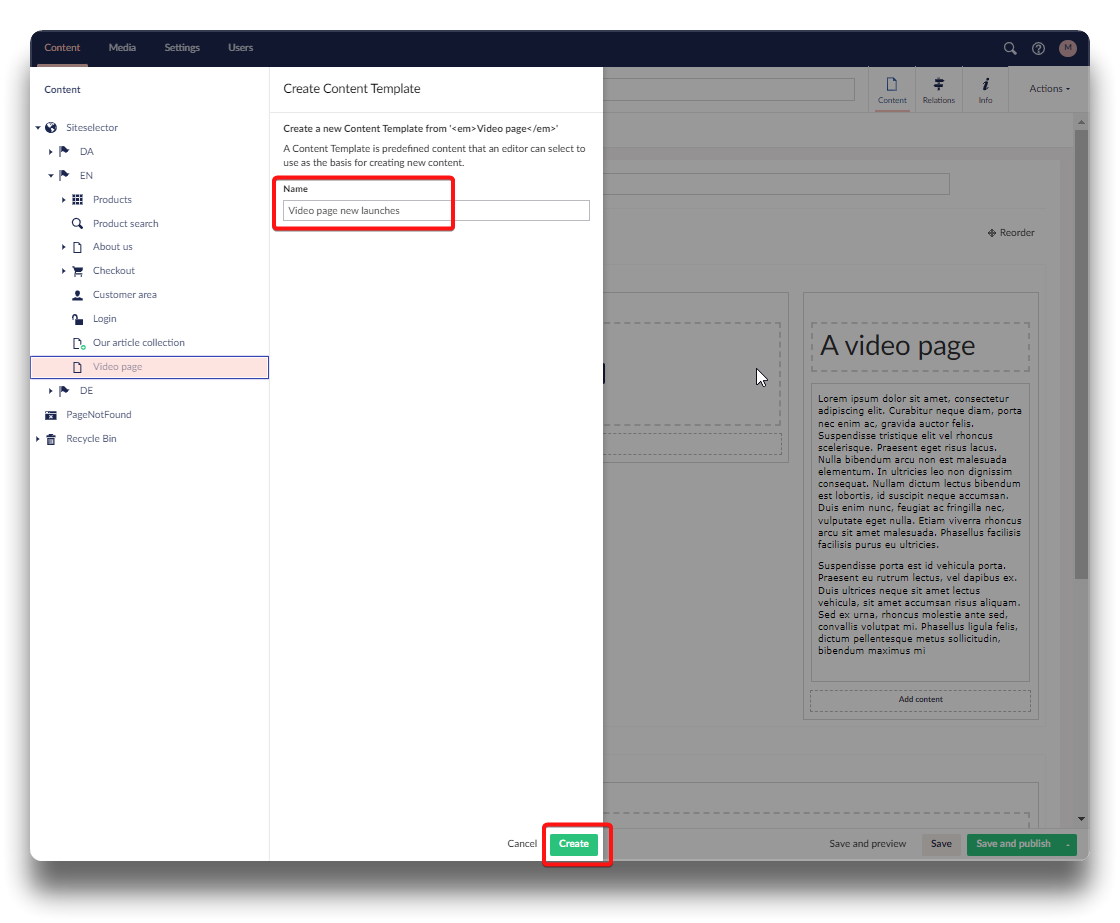Open the Settings section
This screenshot has width=1120, height=923.
[x=182, y=48]
